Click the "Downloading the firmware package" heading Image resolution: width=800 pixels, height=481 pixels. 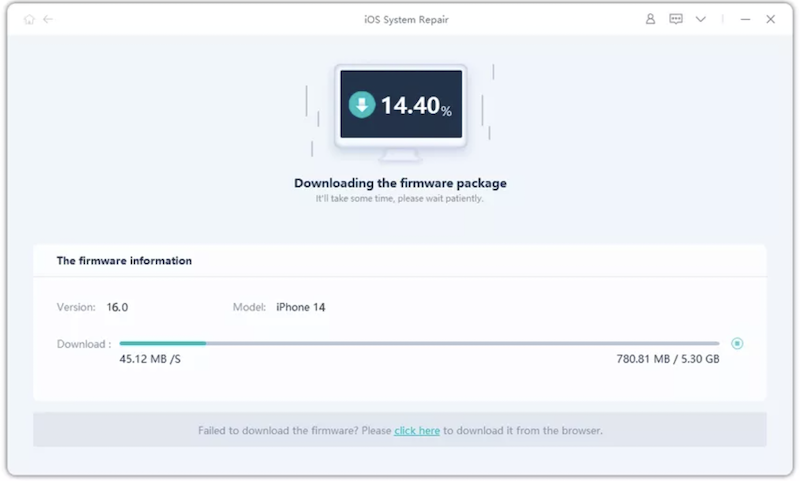coord(400,183)
